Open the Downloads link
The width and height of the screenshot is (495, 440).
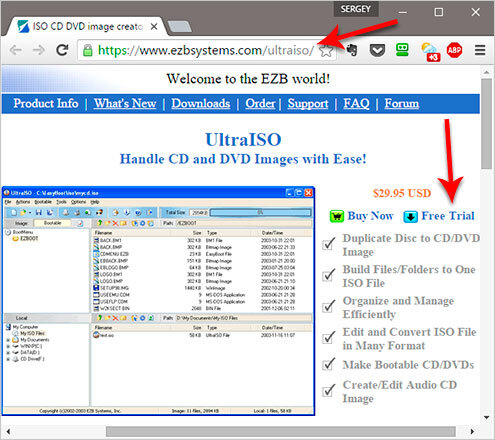tap(201, 104)
